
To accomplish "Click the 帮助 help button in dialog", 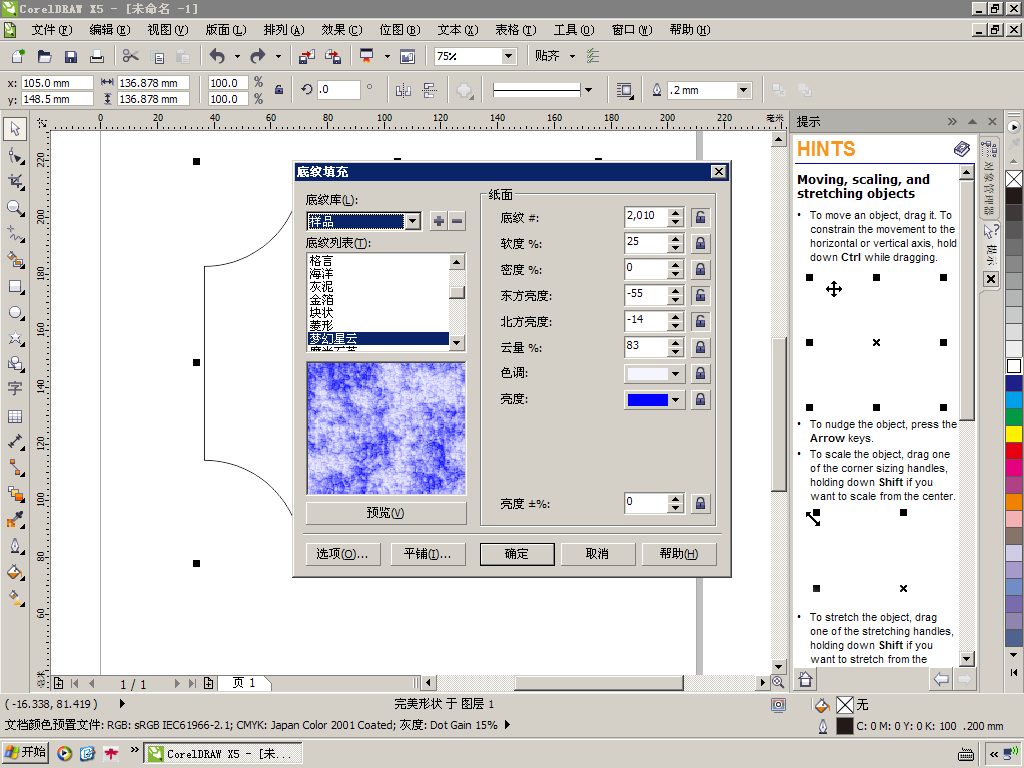I will [679, 554].
